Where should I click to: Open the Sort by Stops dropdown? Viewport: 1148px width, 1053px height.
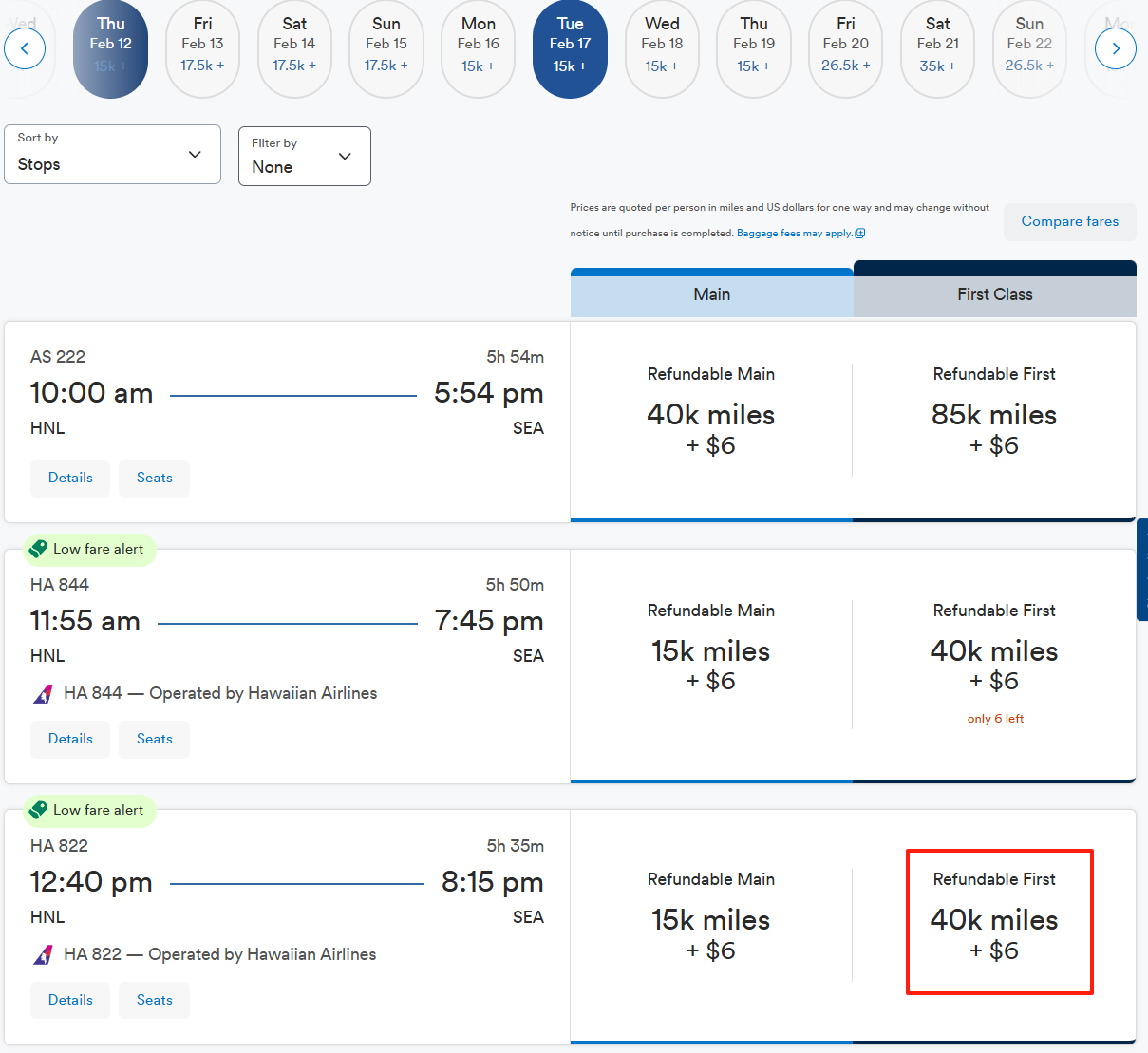pos(112,154)
